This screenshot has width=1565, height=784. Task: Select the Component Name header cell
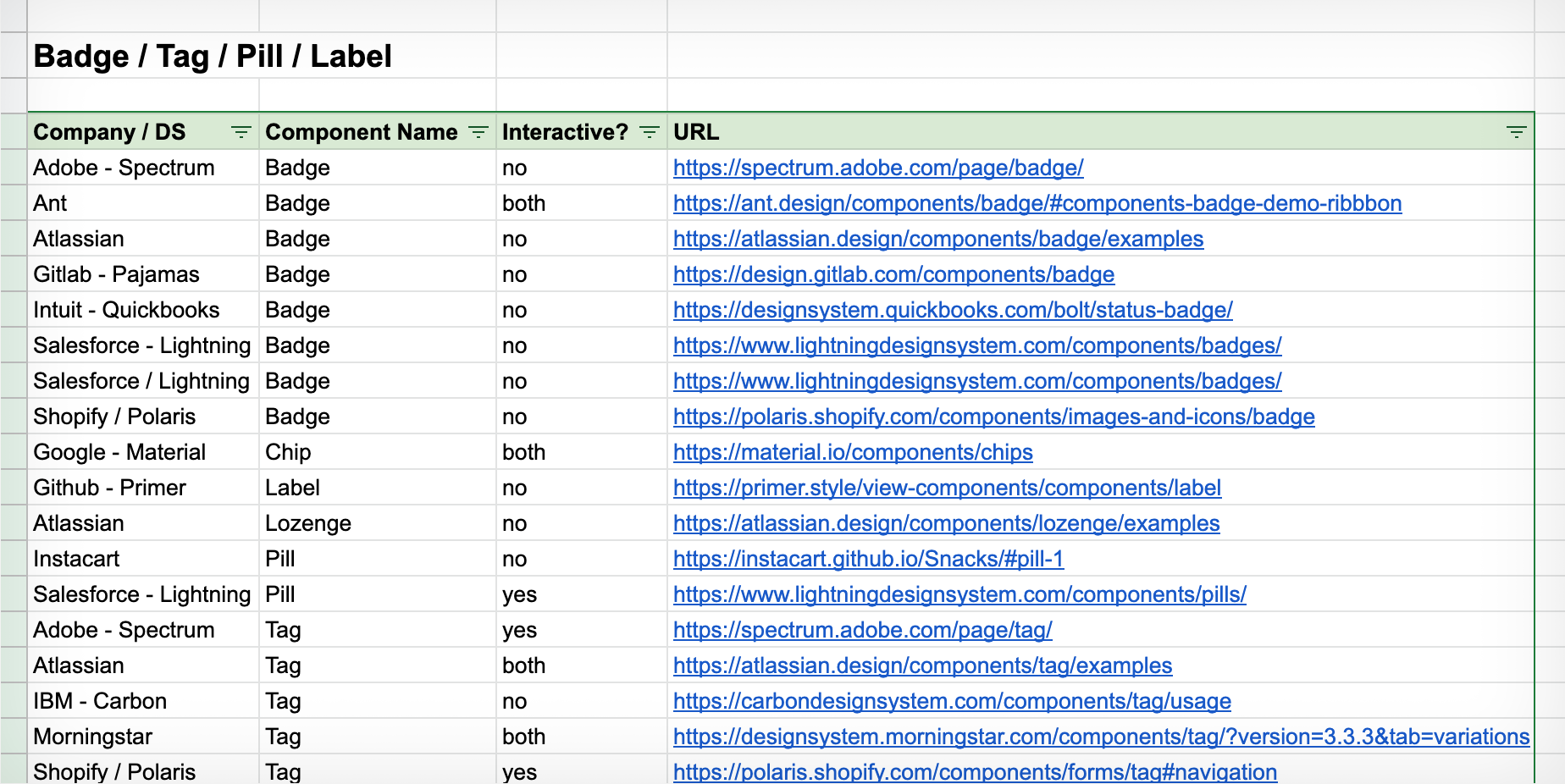tap(378, 132)
